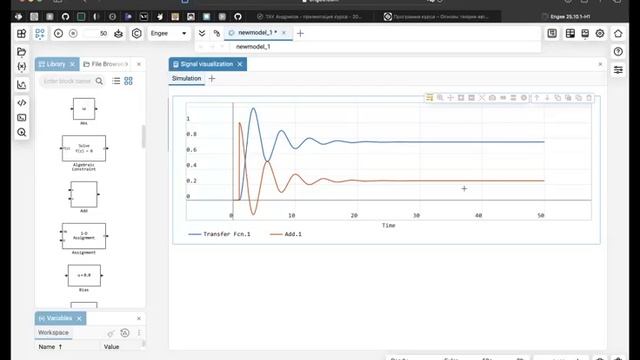Image resolution: width=640 pixels, height=360 pixels.
Task: Open the search inspector icon in left sidebar
Action: 22,132
